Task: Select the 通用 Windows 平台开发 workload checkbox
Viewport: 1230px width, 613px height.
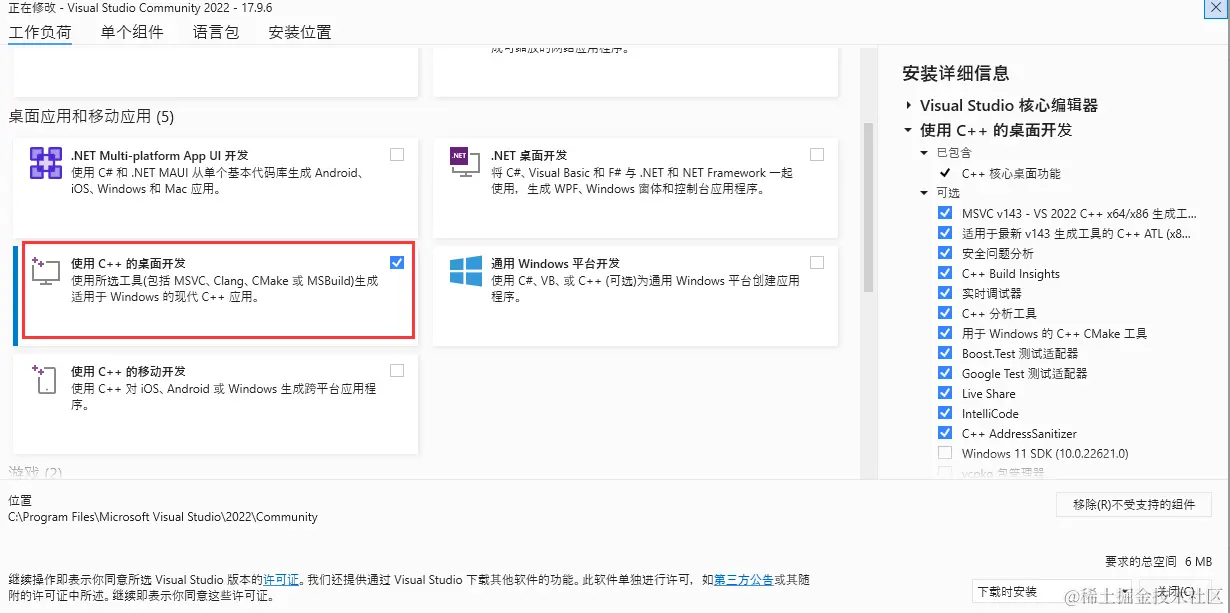Action: 817,262
